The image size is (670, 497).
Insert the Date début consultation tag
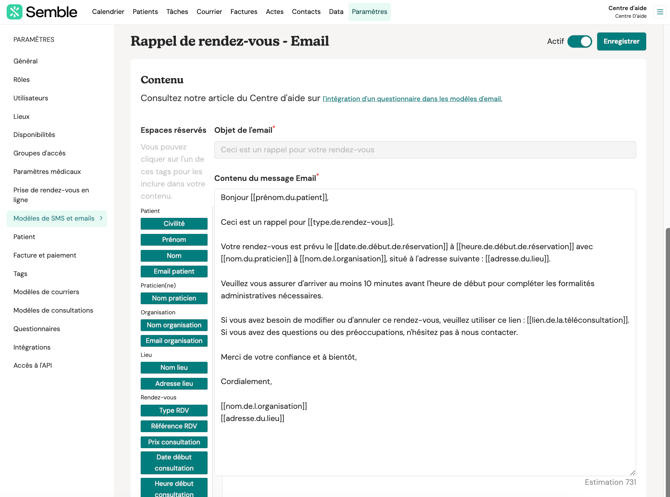click(174, 462)
